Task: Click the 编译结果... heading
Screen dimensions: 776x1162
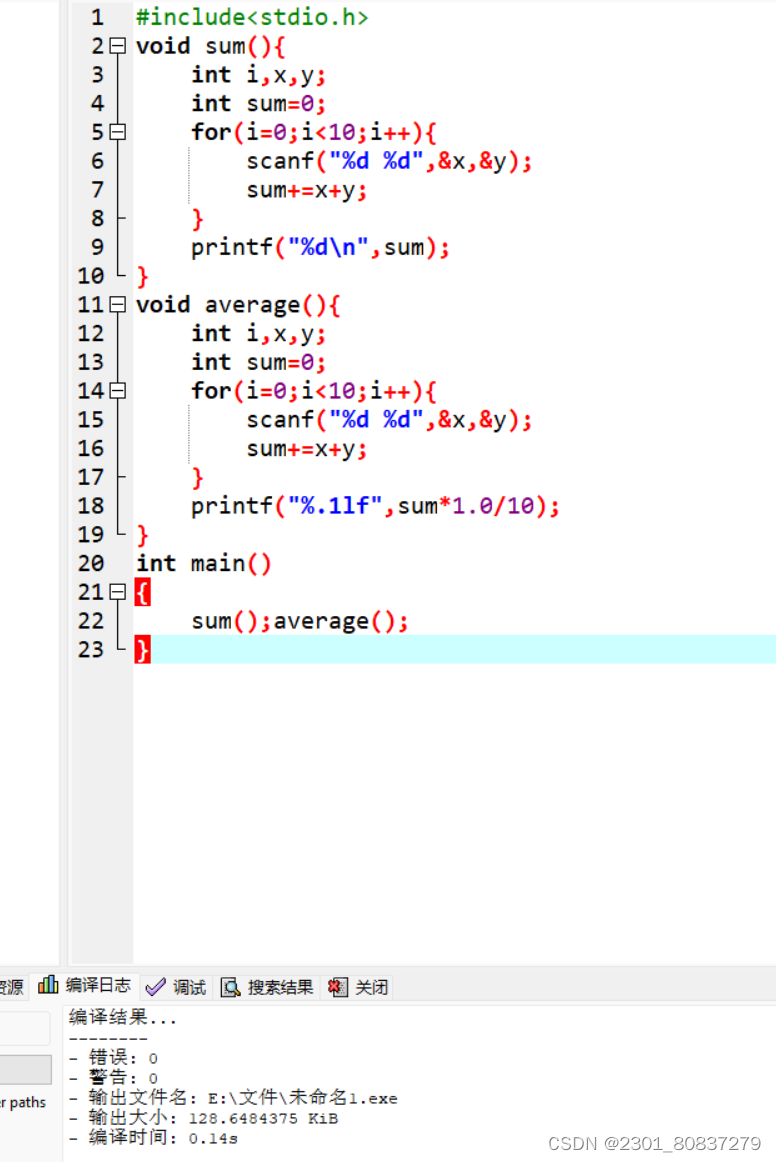Action: (123, 1017)
